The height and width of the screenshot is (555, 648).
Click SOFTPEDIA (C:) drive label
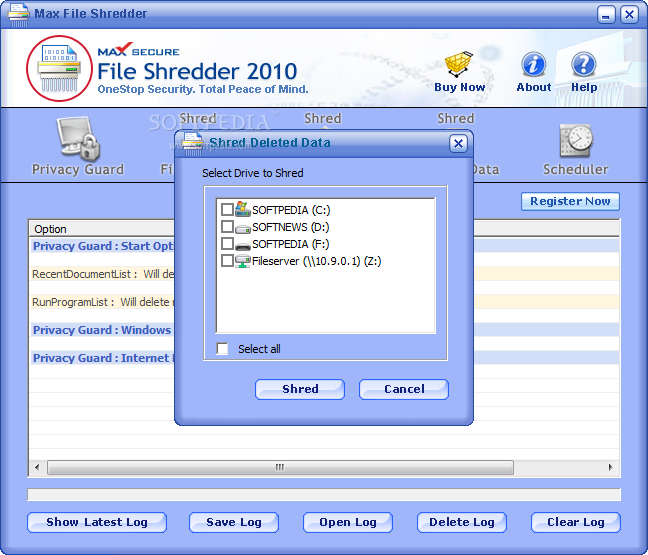pos(291,210)
